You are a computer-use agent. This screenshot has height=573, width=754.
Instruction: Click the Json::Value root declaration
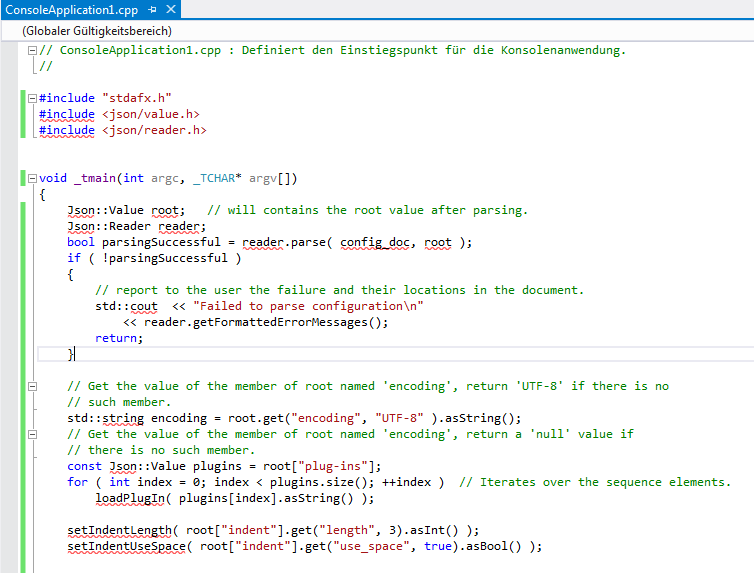(x=126, y=211)
